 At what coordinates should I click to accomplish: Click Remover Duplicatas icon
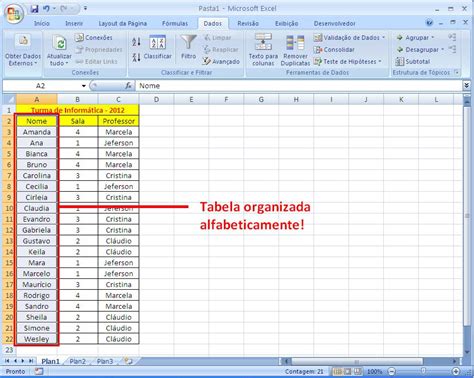click(x=295, y=43)
